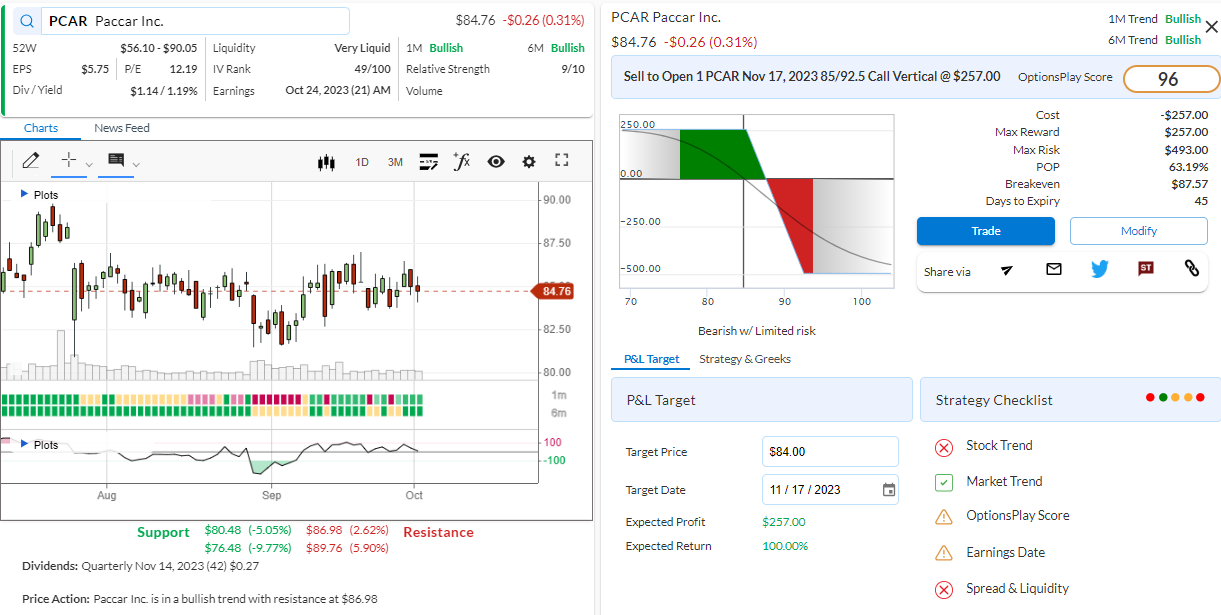Click the Max Risk value $493.00
Image resolution: width=1221 pixels, height=615 pixels.
(1187, 150)
